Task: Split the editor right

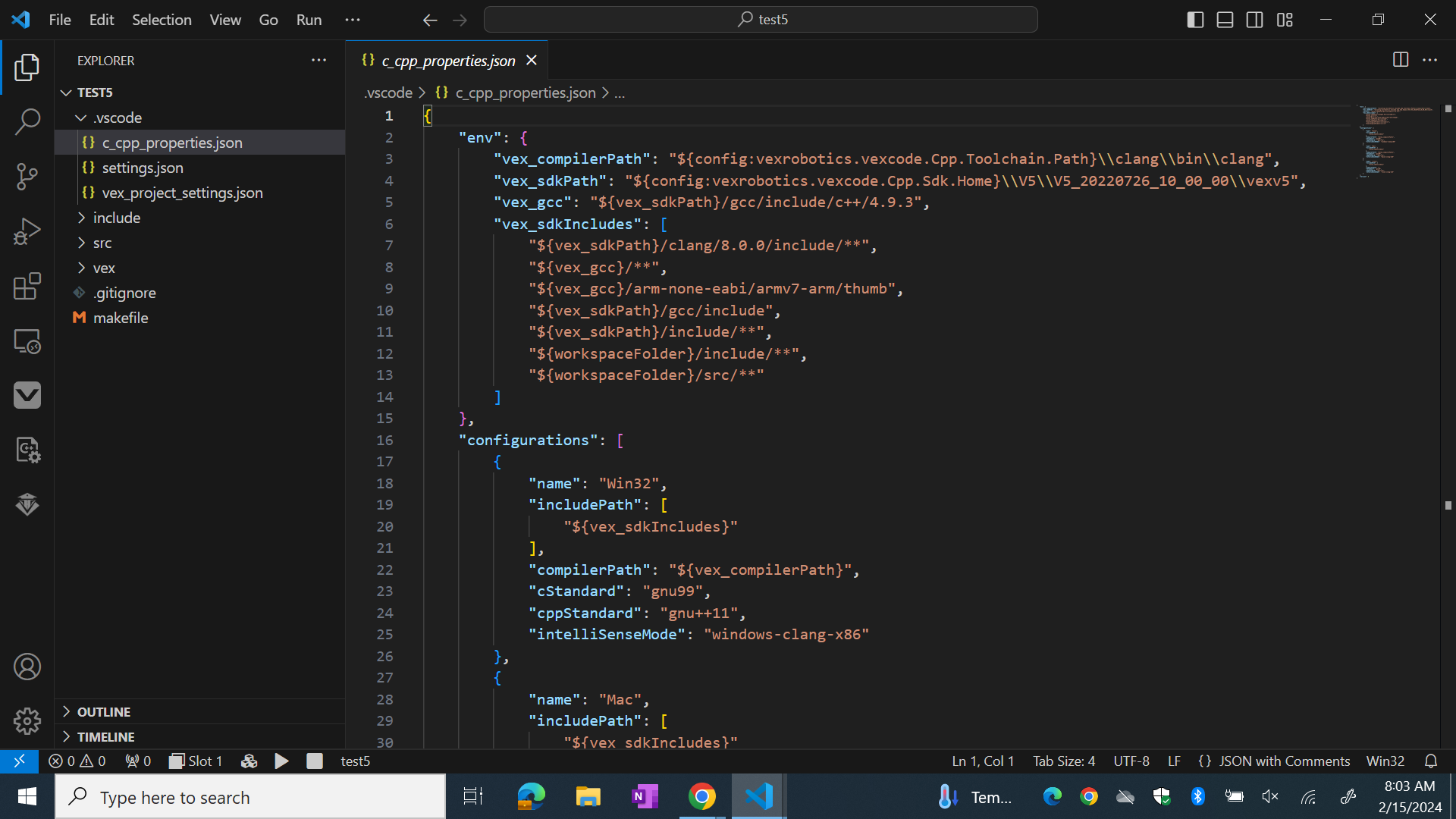Action: (x=1401, y=60)
